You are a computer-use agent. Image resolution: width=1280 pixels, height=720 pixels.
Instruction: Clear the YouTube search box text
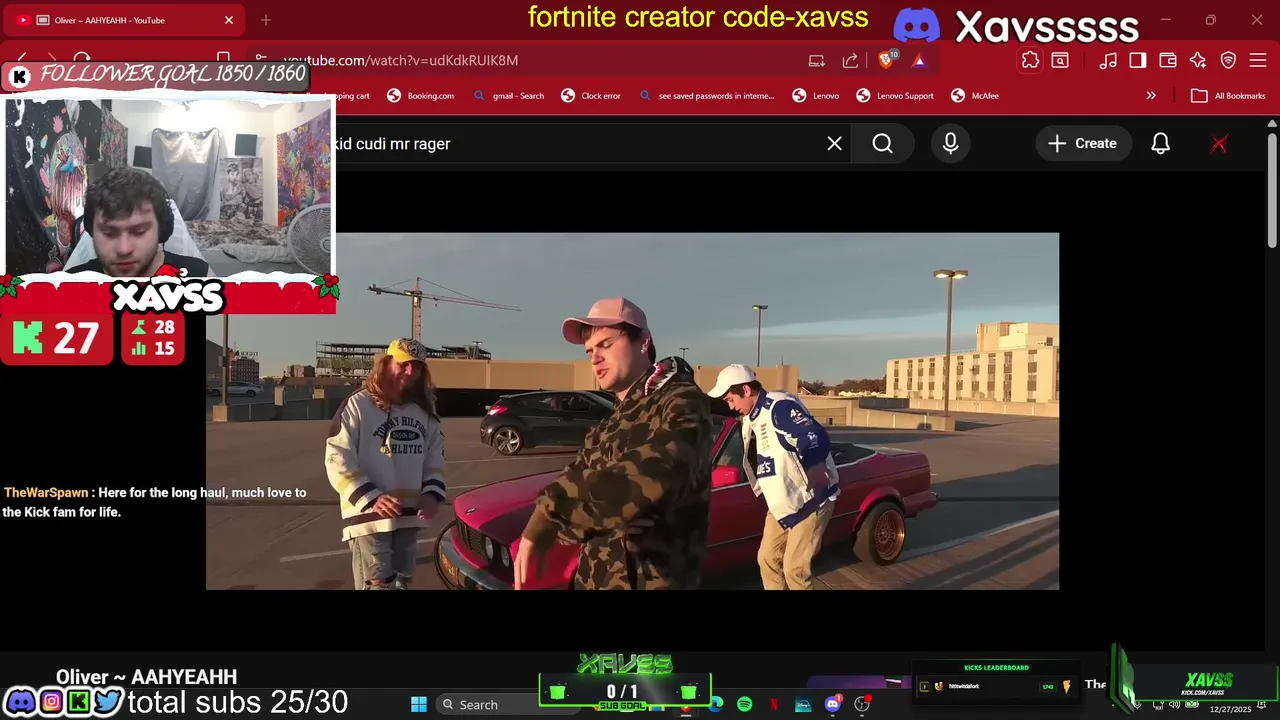(834, 144)
